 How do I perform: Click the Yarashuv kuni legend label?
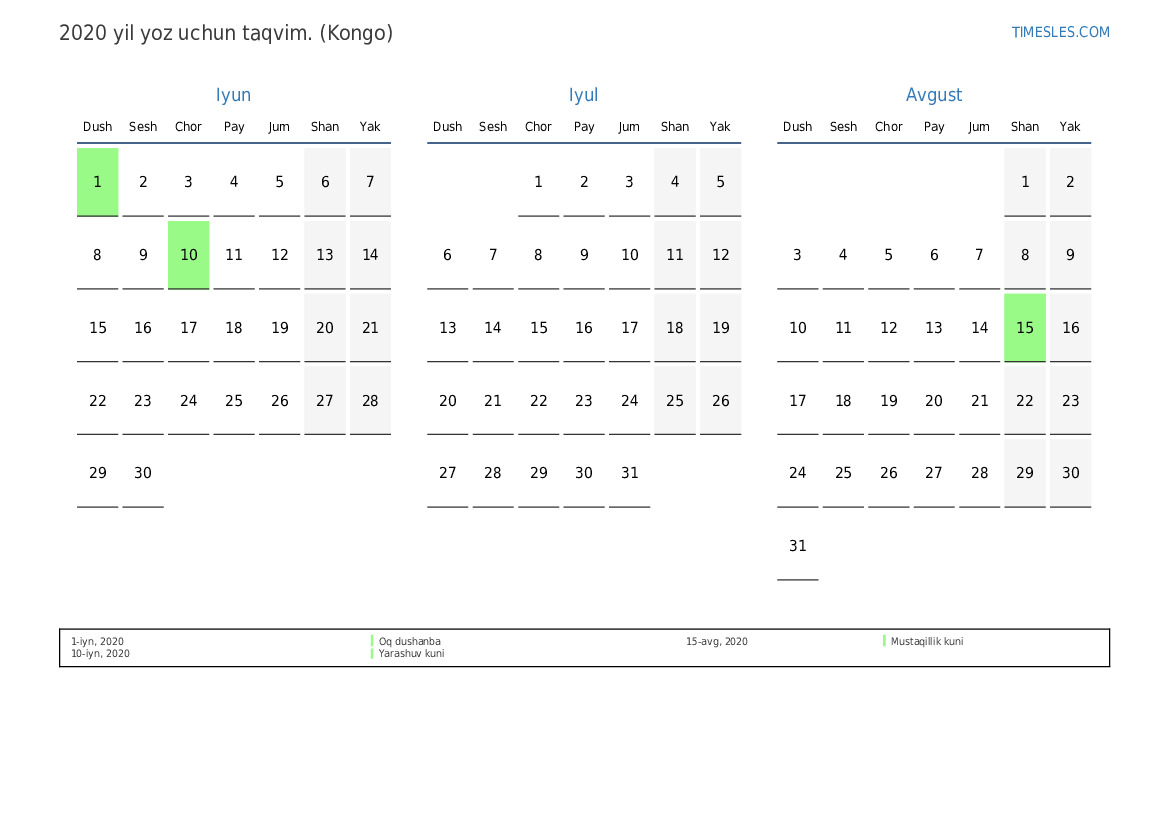[411, 654]
